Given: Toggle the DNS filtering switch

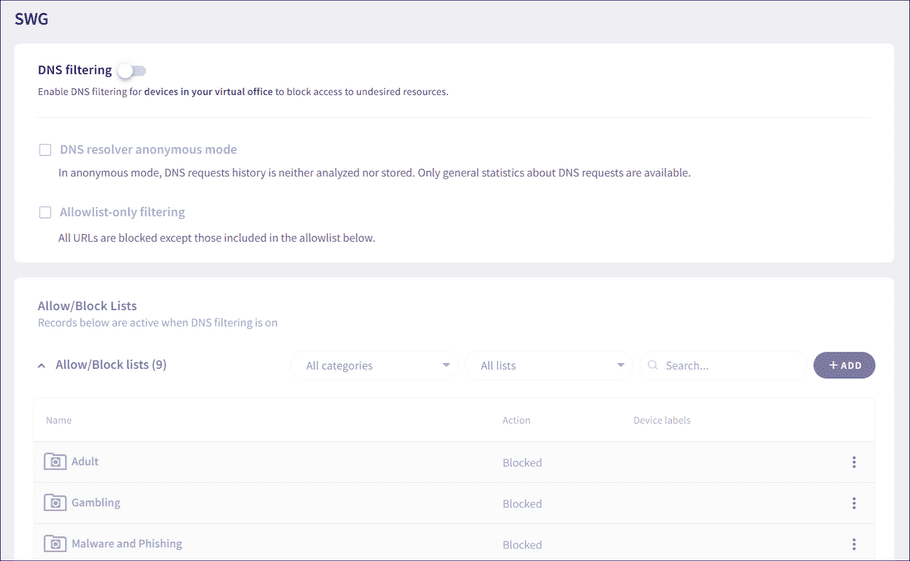Looking at the screenshot, I should [x=132, y=71].
